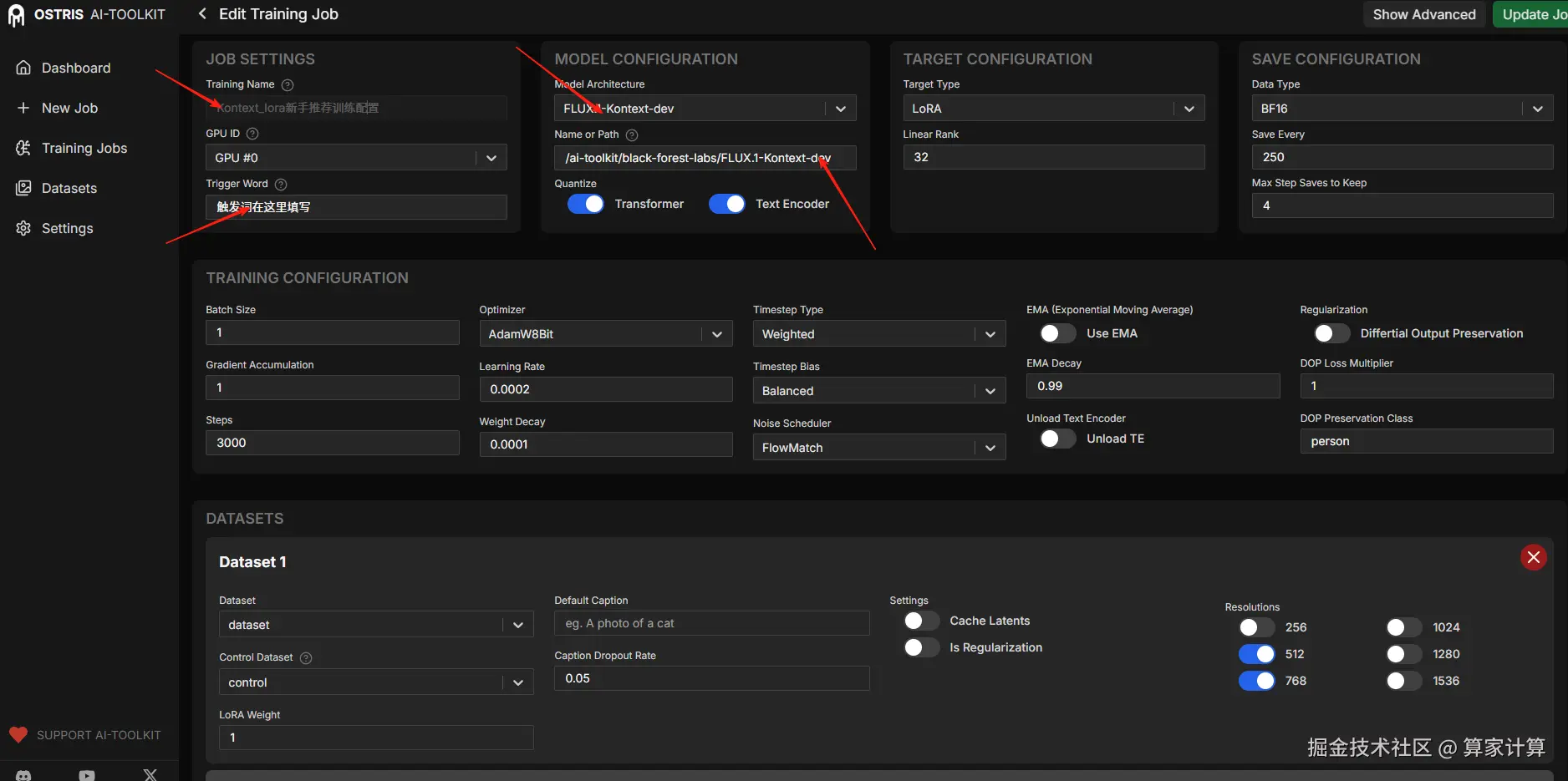Enable Unload TE switch
1568x781 pixels.
point(1057,439)
